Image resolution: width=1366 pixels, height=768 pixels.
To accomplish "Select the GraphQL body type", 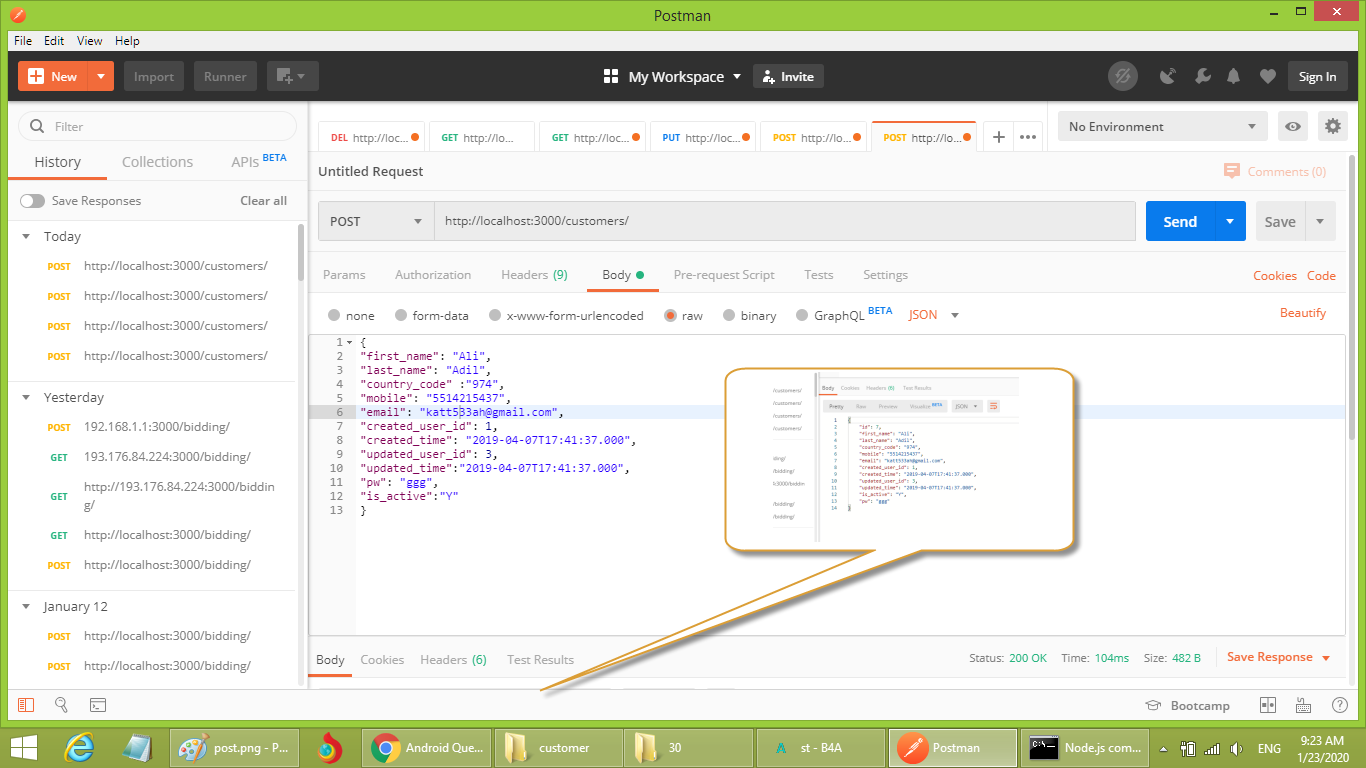I will tap(802, 315).
